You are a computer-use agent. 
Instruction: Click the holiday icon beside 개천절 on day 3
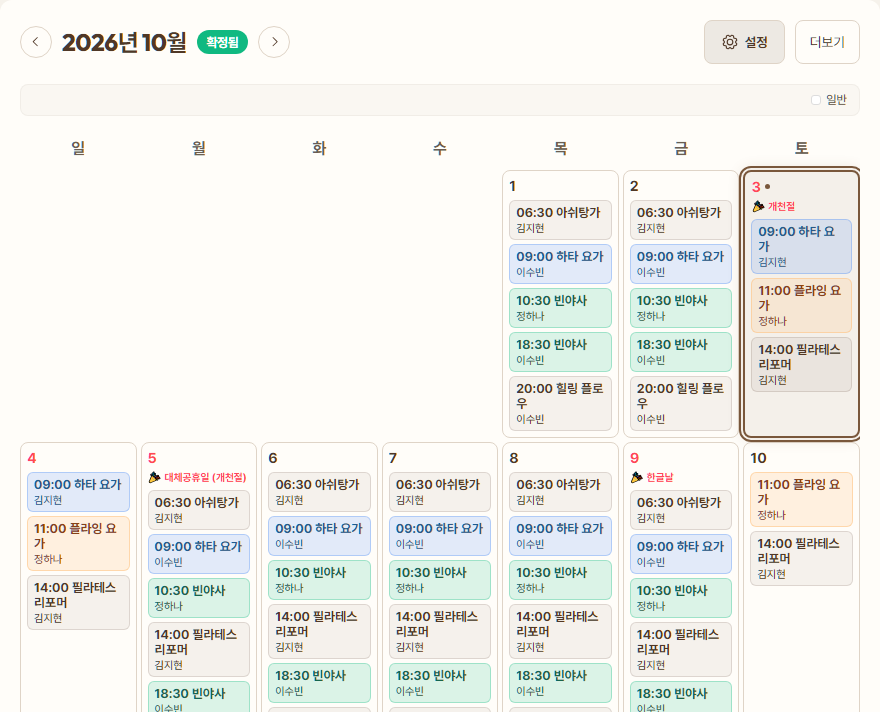pyautogui.click(x=758, y=206)
